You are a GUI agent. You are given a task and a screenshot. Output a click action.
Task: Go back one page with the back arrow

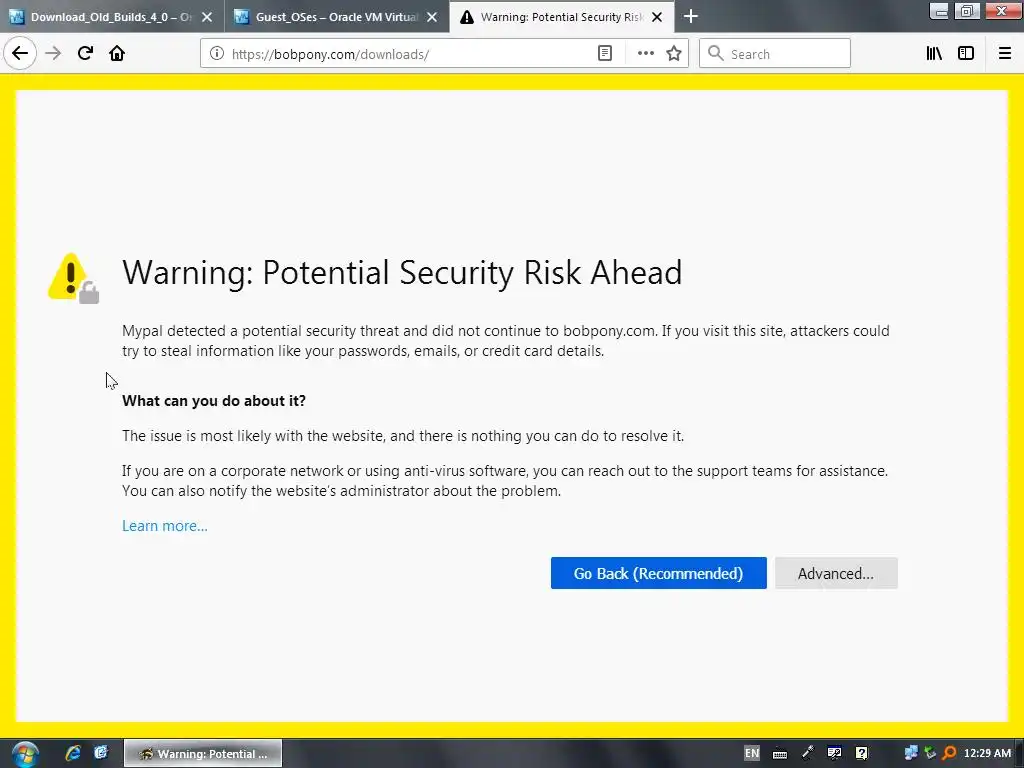[20, 54]
